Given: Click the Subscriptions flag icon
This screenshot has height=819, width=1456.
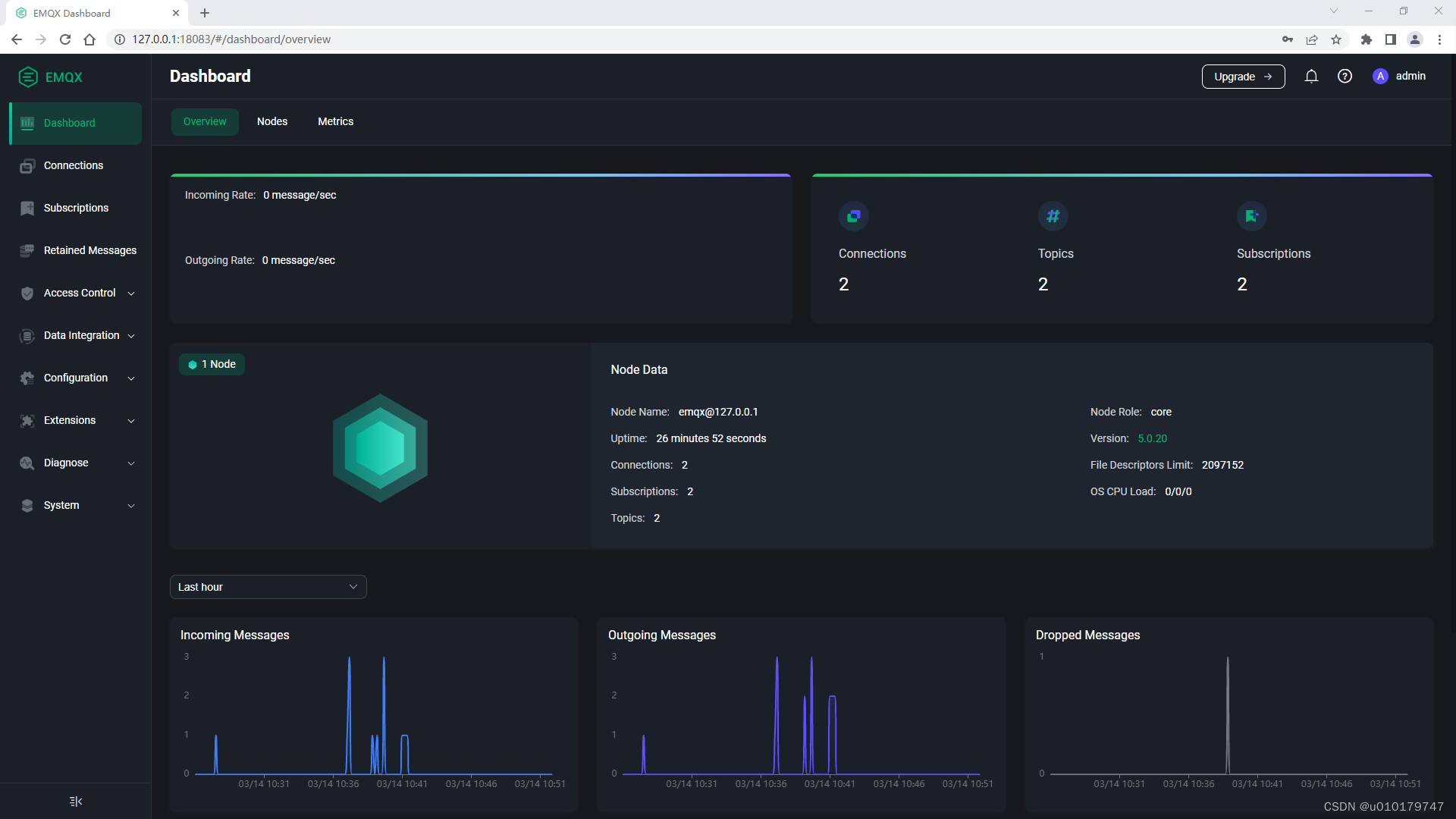Looking at the screenshot, I should [1251, 216].
